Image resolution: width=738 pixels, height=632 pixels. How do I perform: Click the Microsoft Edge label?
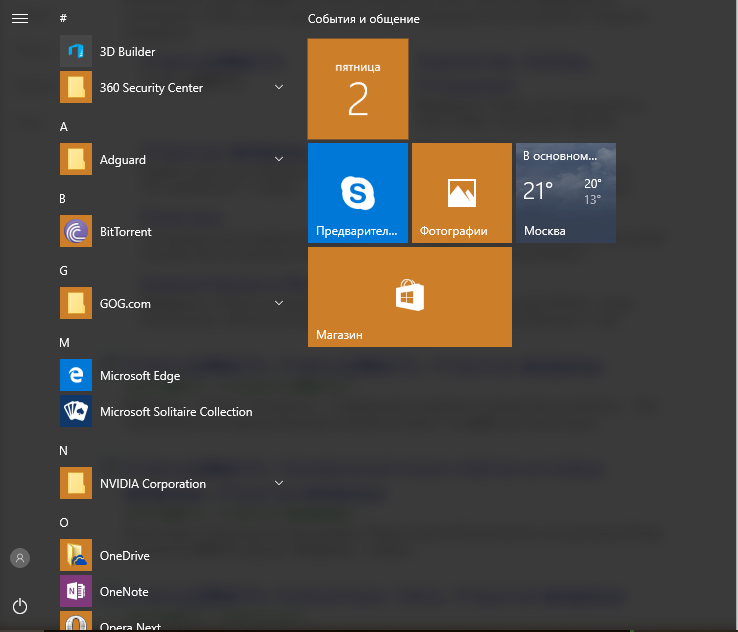140,376
